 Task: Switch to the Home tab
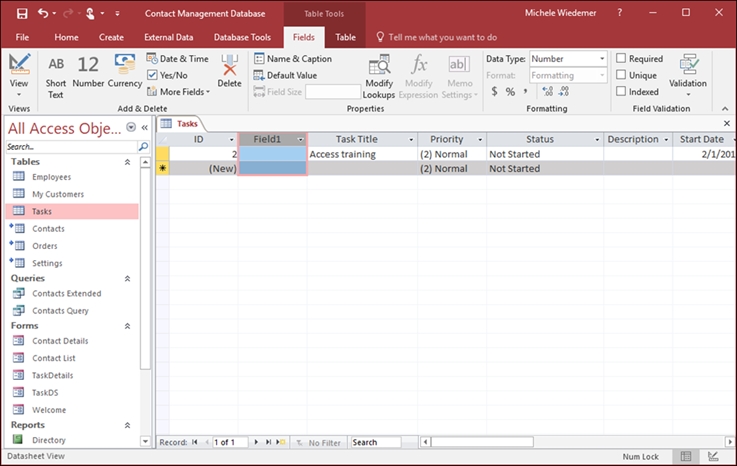tap(66, 37)
